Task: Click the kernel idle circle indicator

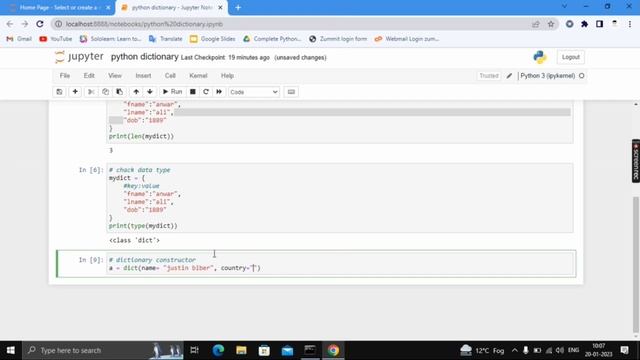Action: [582, 76]
